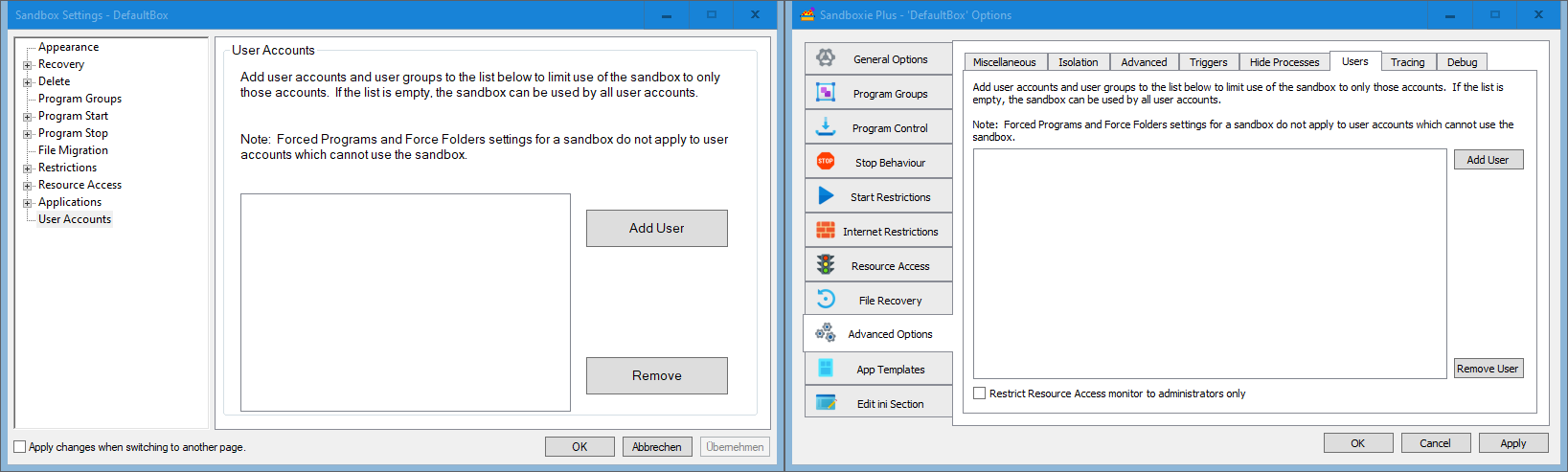Click the Remove User button

click(x=1487, y=369)
